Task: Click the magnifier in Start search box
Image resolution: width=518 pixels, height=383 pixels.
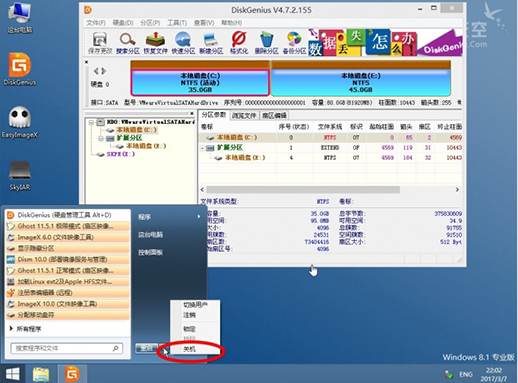Action: [x=115, y=348]
